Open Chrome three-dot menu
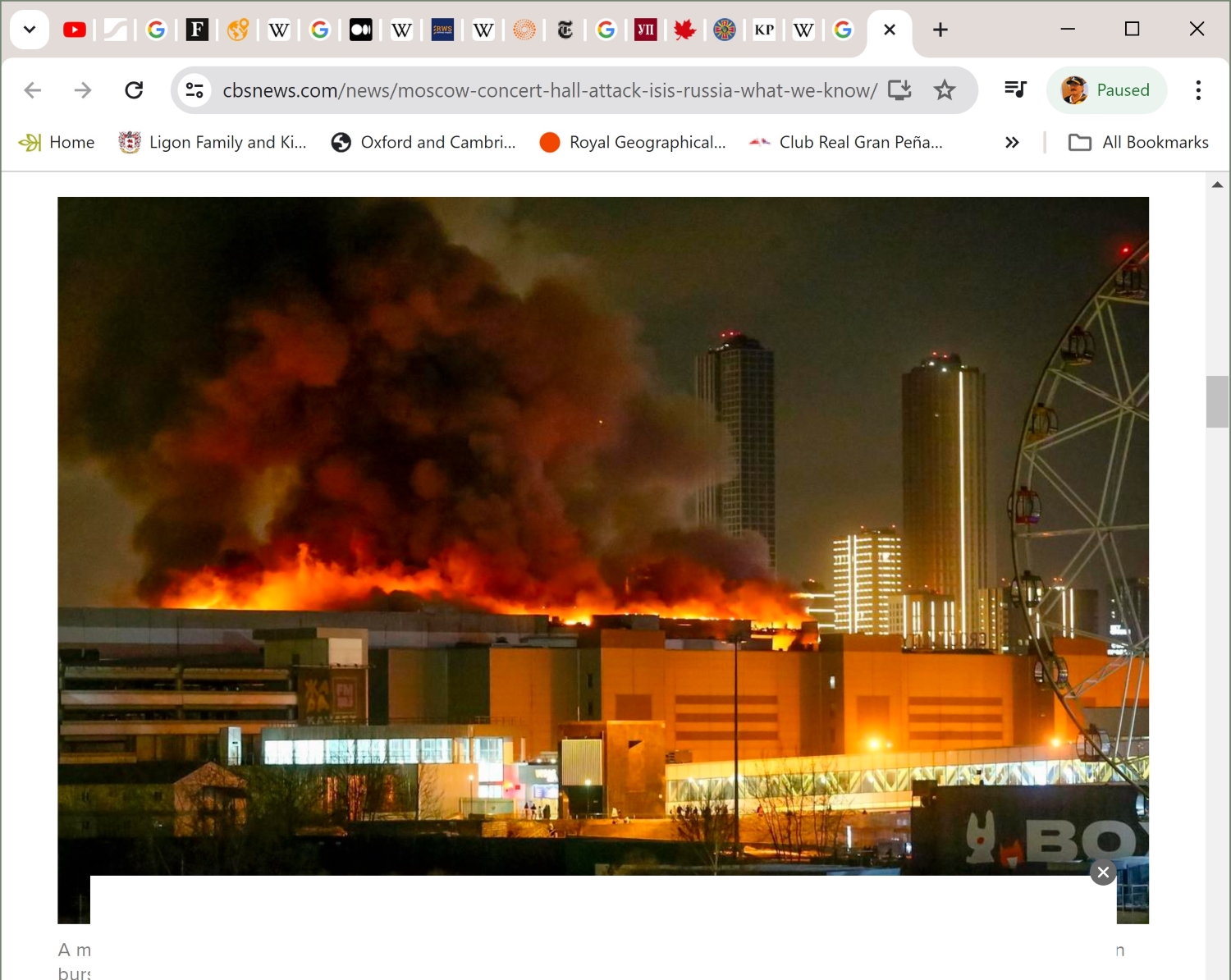 [1198, 90]
